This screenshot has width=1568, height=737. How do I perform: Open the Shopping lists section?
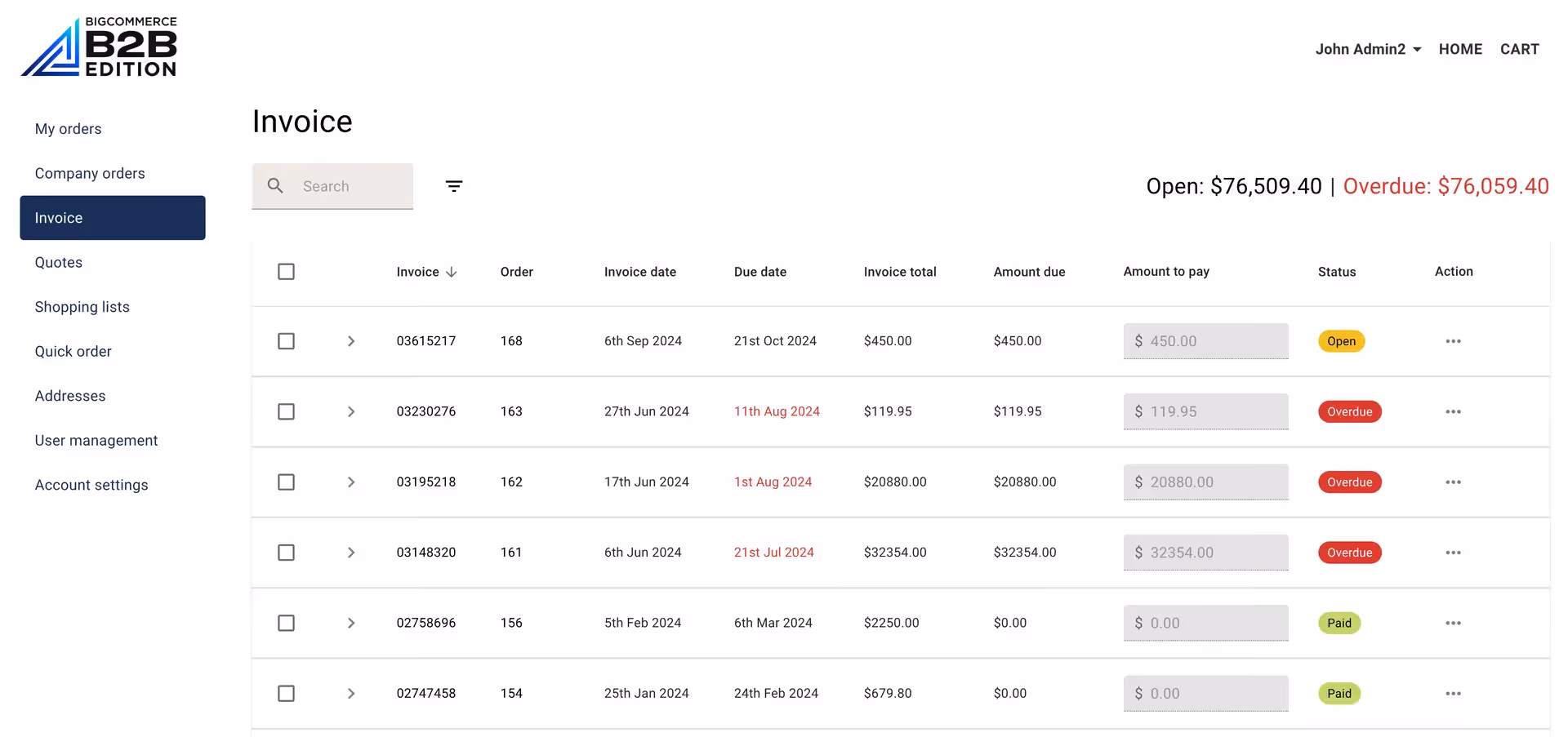(x=82, y=307)
